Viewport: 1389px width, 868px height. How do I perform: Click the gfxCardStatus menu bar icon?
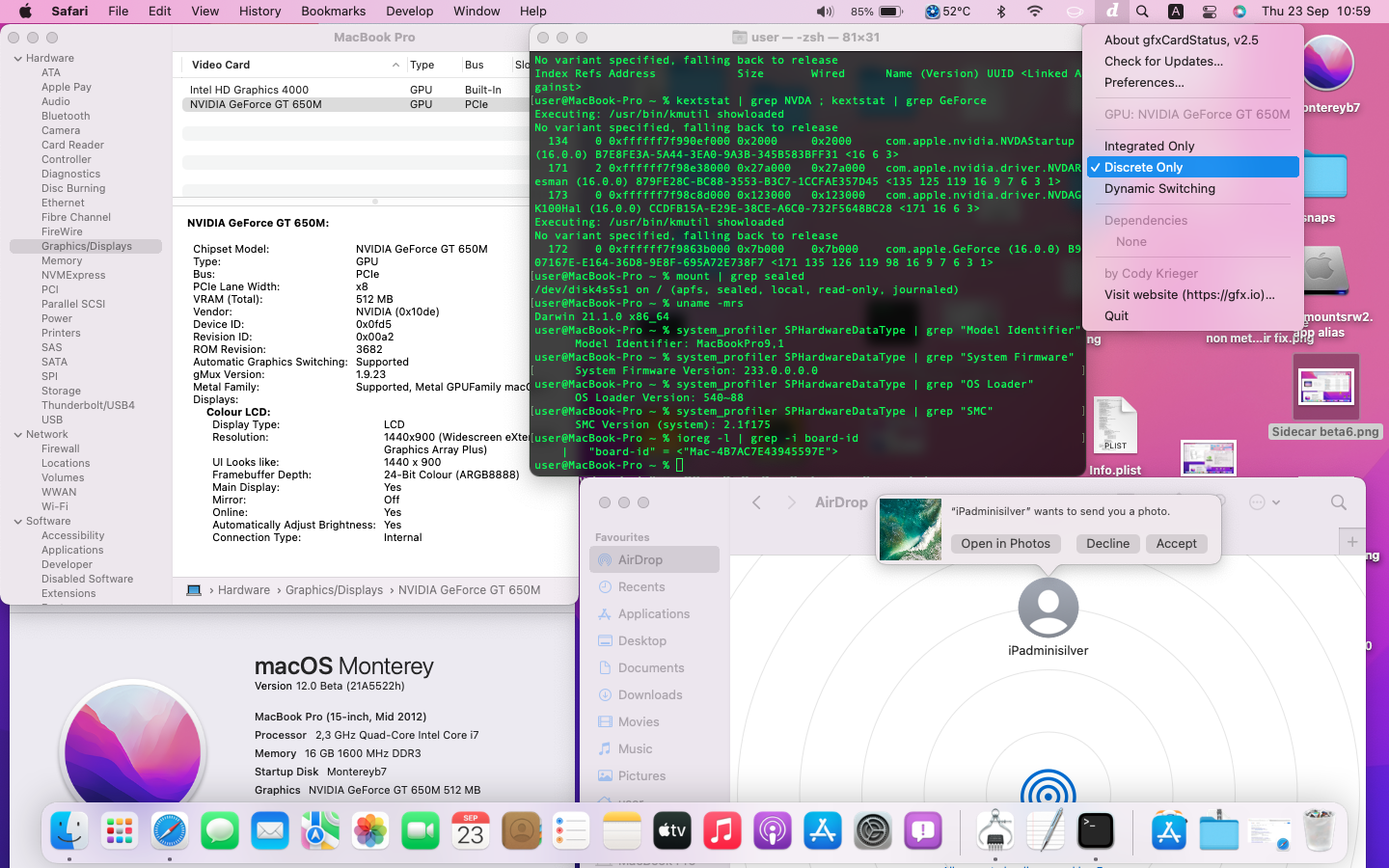tap(1112, 12)
